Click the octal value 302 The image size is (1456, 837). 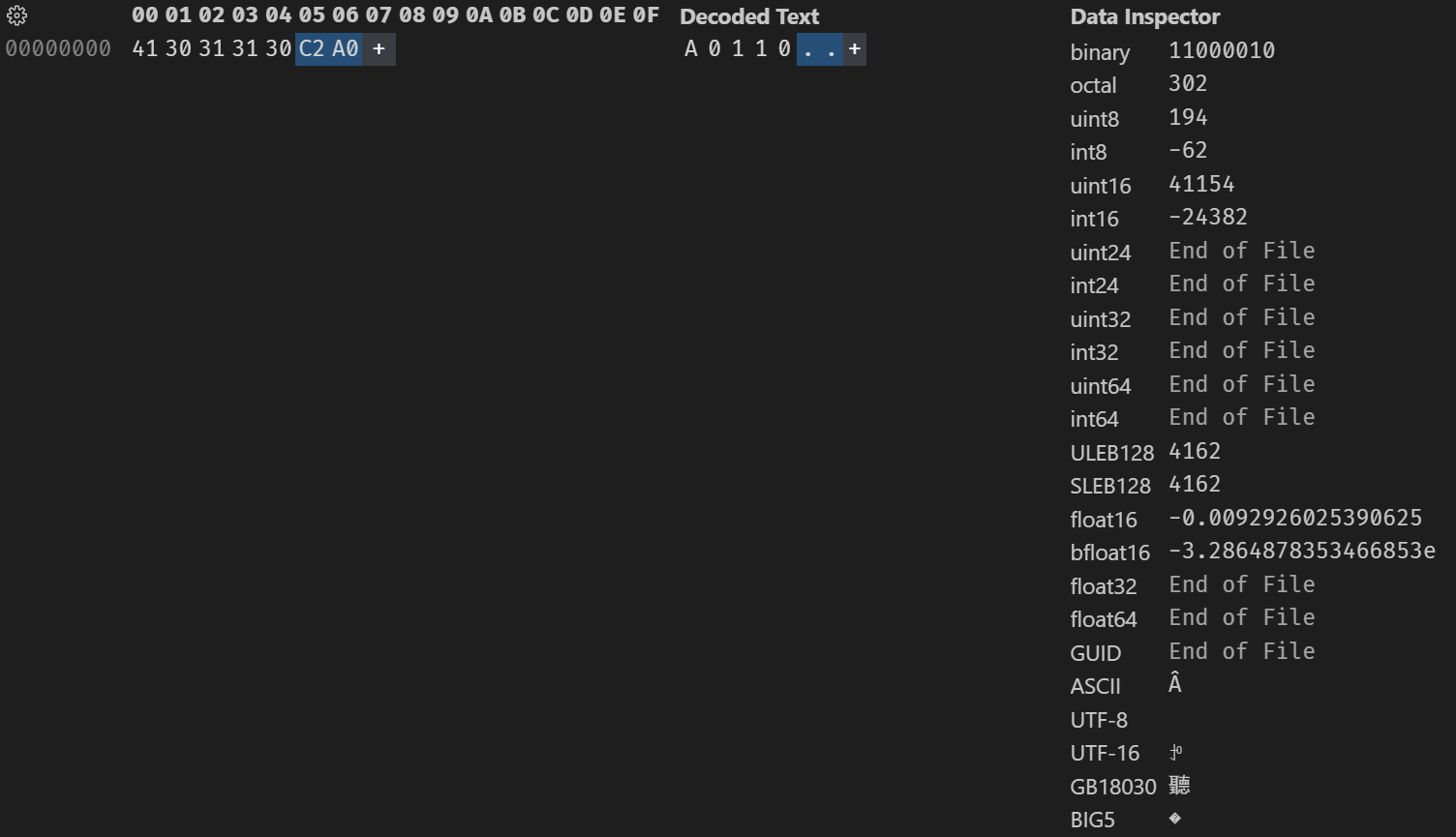(x=1188, y=83)
